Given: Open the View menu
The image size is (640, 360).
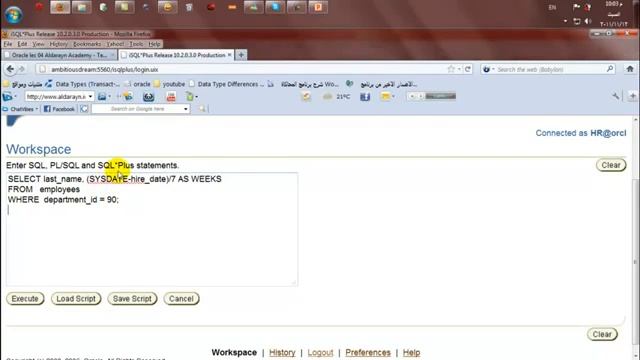Looking at the screenshot, I should click(x=38, y=44).
